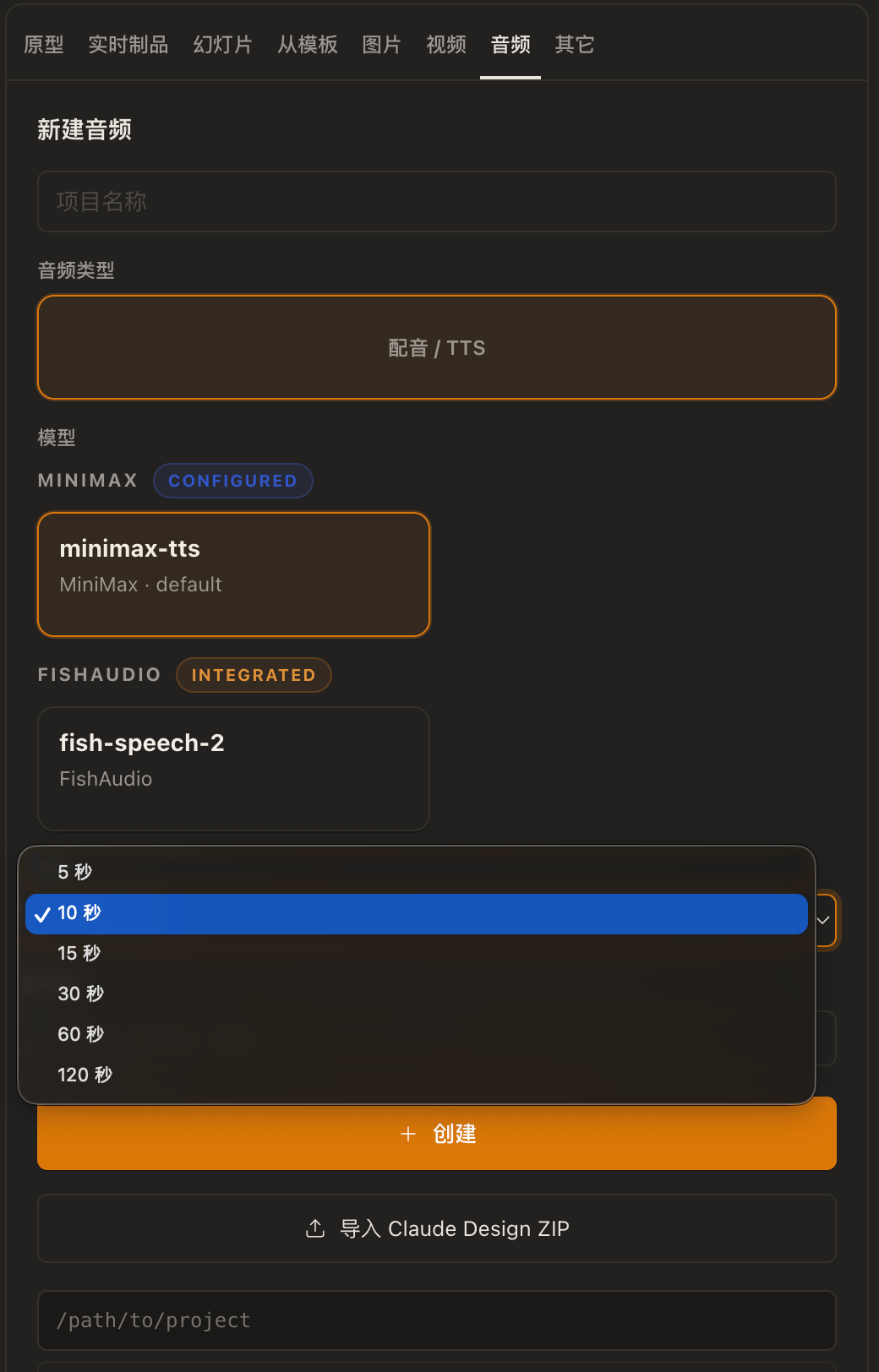The height and width of the screenshot is (1372, 879).
Task: Choose the 配音 / TTS audio type
Action: click(x=437, y=347)
